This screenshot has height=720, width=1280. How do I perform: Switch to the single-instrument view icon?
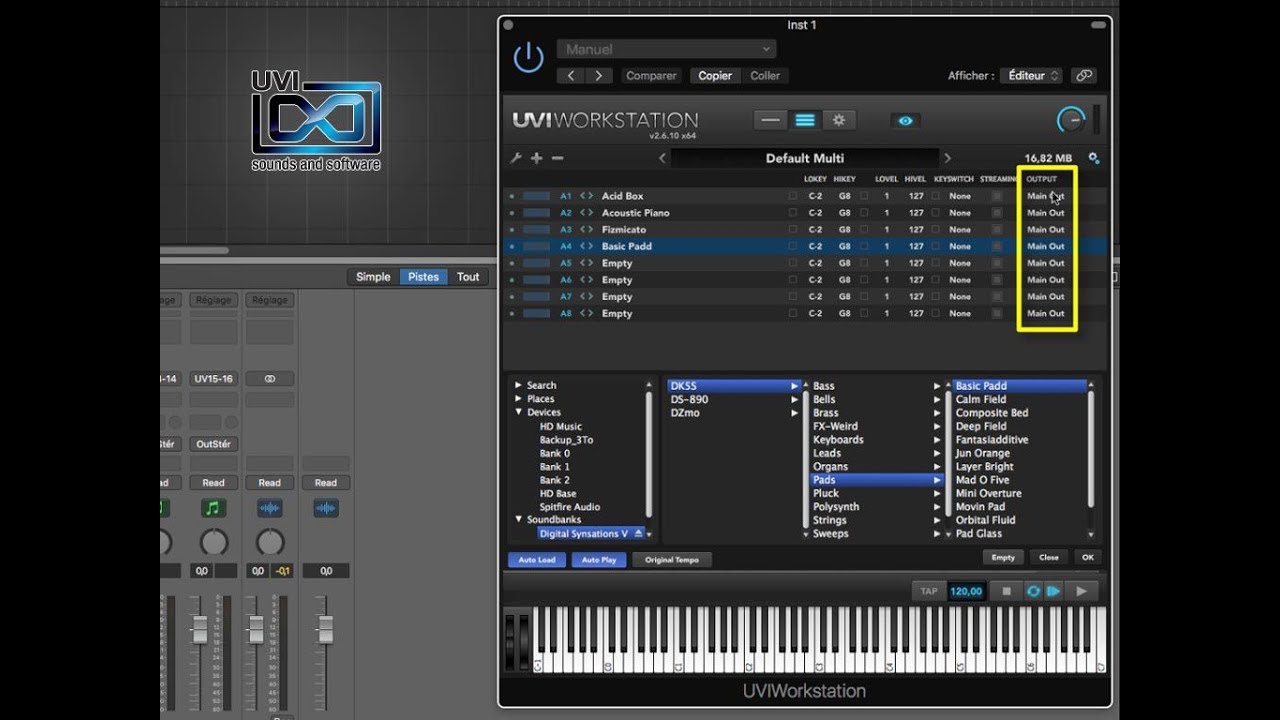[x=770, y=120]
